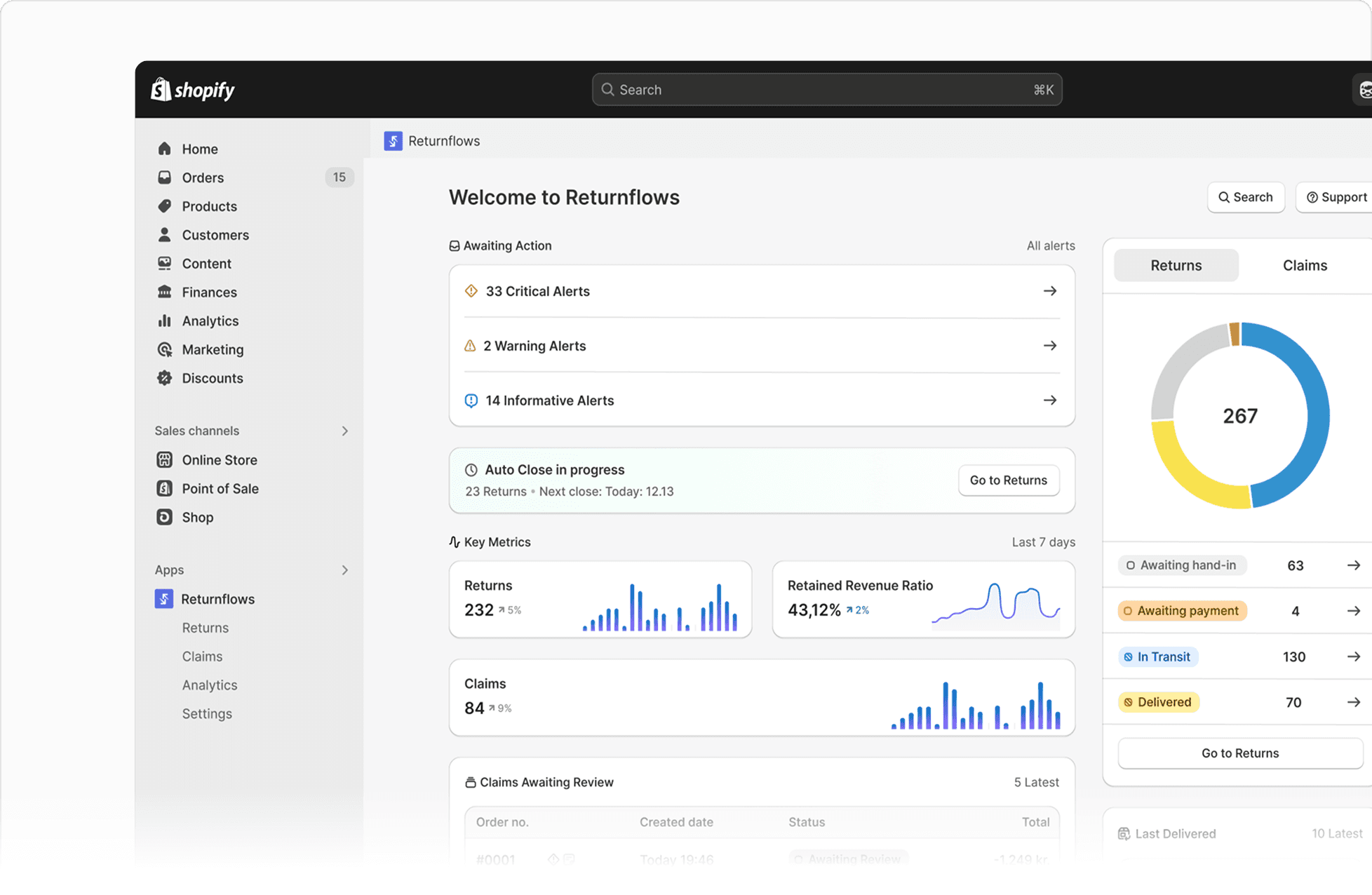Open Settings under Returnflows in sidebar
Screen dimensions: 1372x895
207,714
